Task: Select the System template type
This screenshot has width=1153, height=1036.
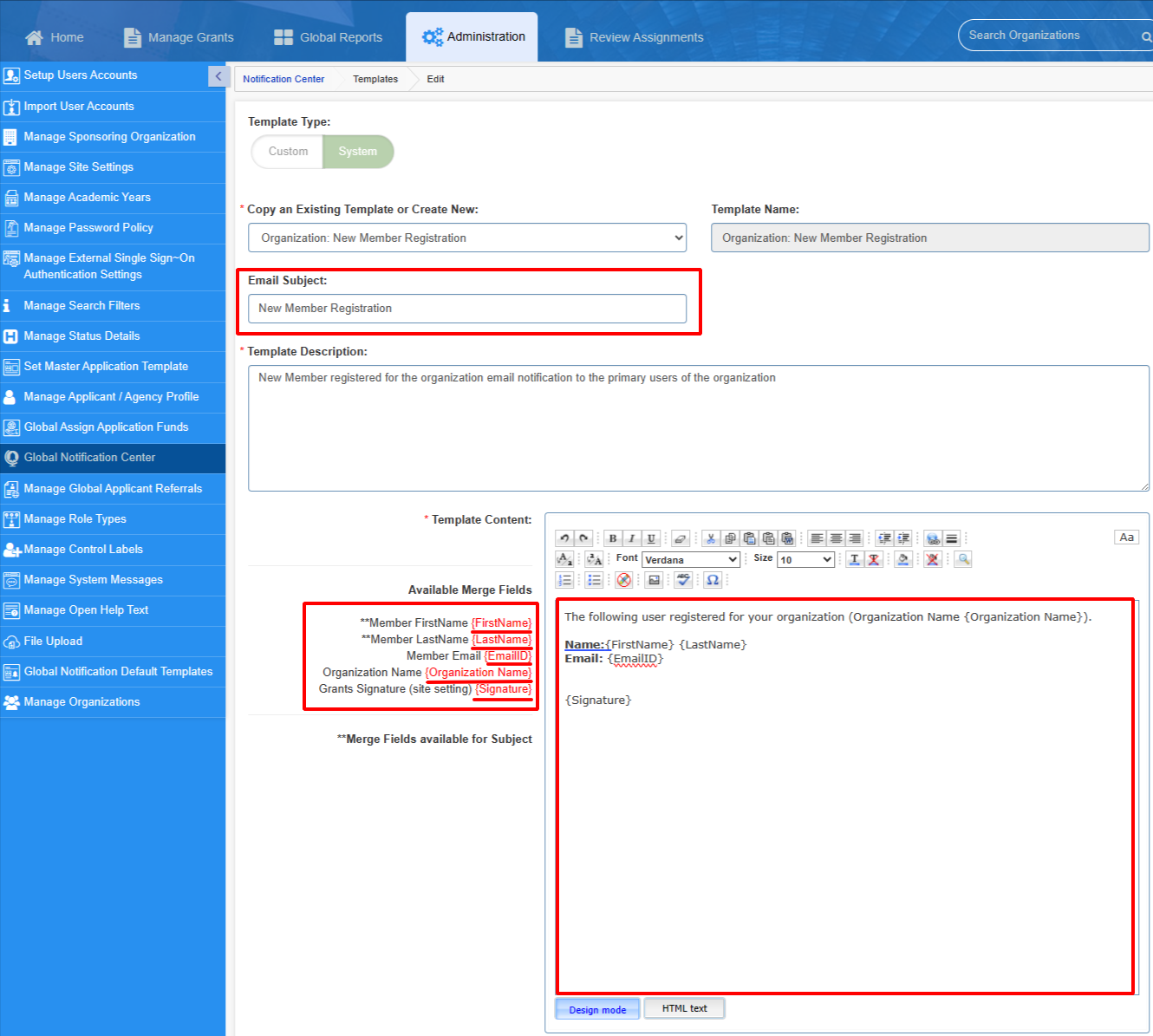Action: [358, 152]
